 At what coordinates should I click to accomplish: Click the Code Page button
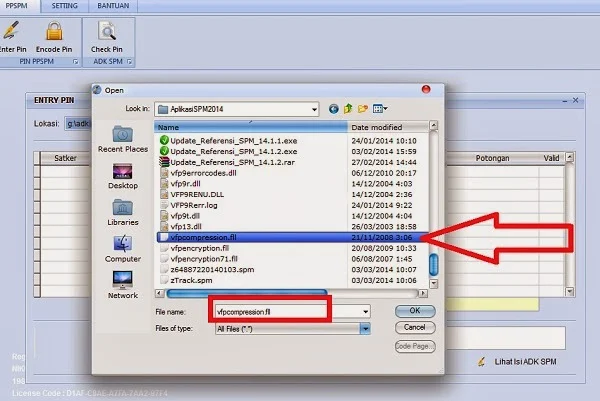tap(415, 346)
